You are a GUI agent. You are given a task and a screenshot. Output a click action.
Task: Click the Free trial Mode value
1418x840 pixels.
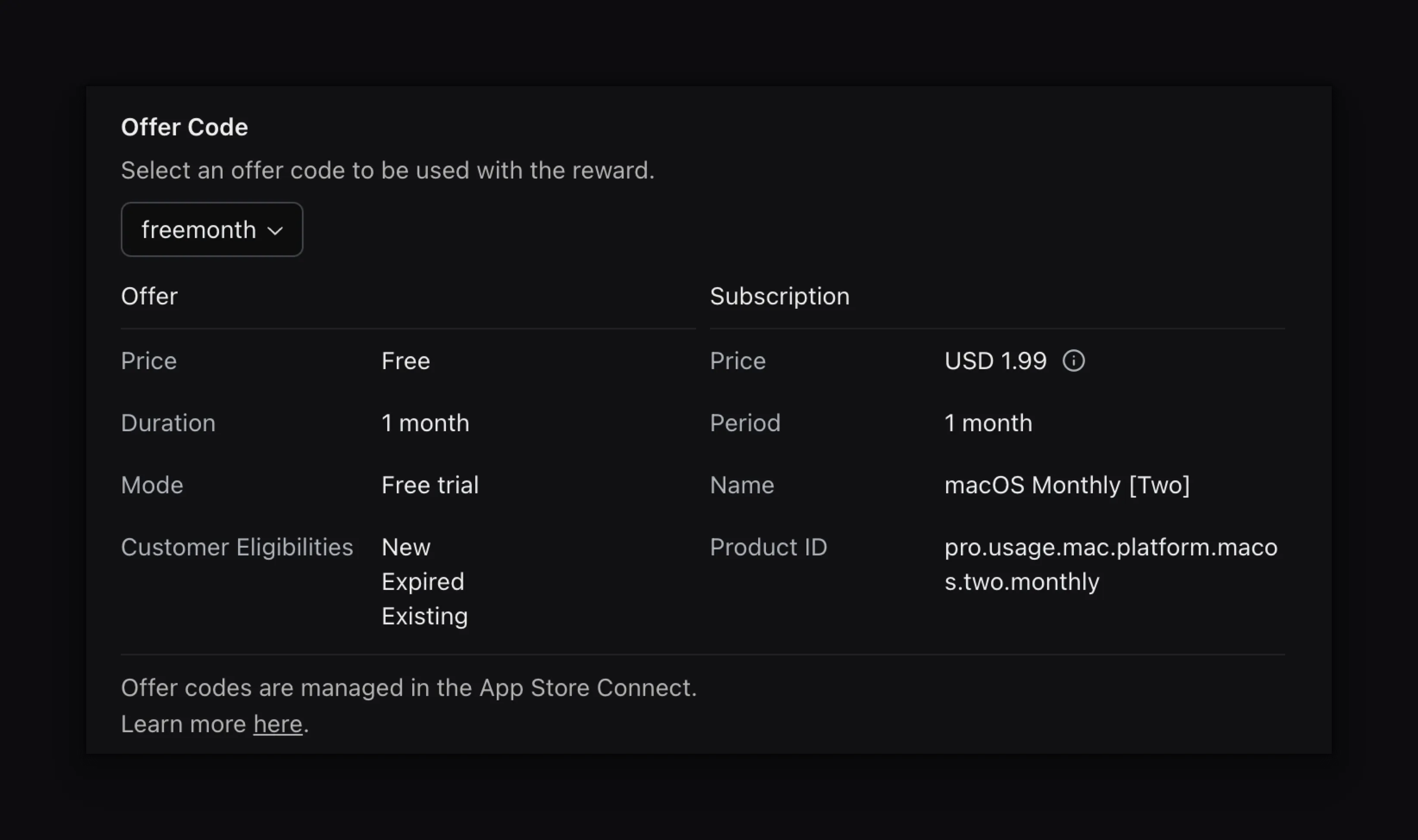point(430,485)
